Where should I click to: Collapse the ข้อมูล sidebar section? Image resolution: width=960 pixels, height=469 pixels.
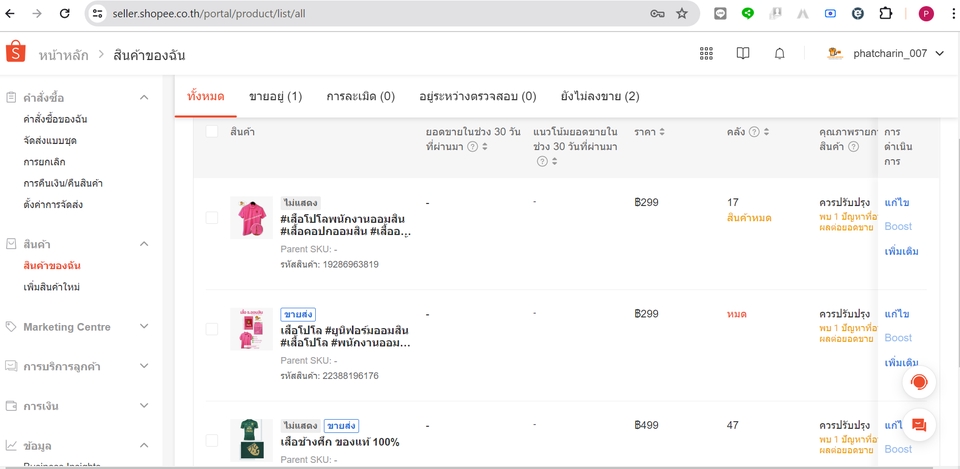coord(144,445)
